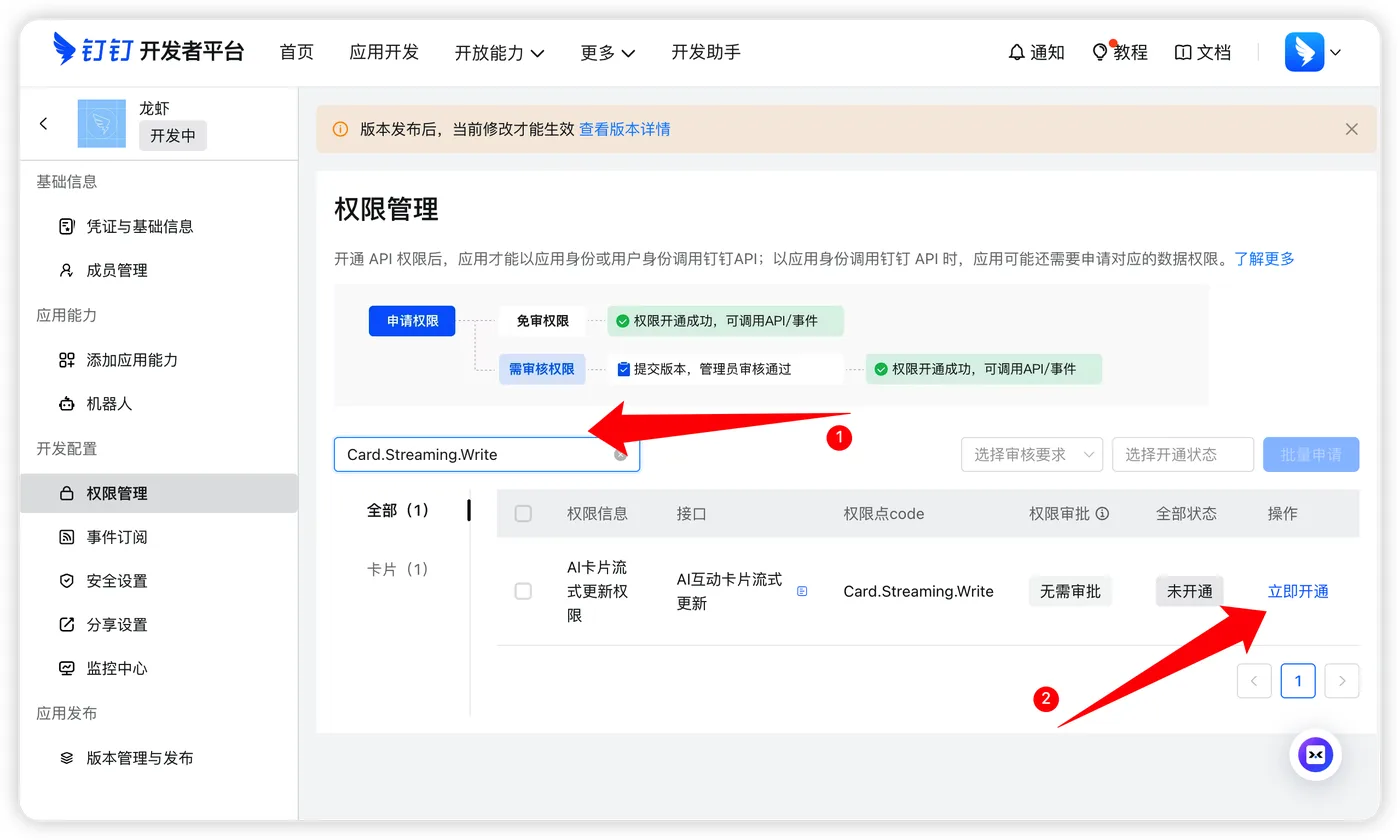Image resolution: width=1400 pixels, height=840 pixels.
Task: Check the AI卡片流式更新权限 row checkbox
Action: point(523,591)
